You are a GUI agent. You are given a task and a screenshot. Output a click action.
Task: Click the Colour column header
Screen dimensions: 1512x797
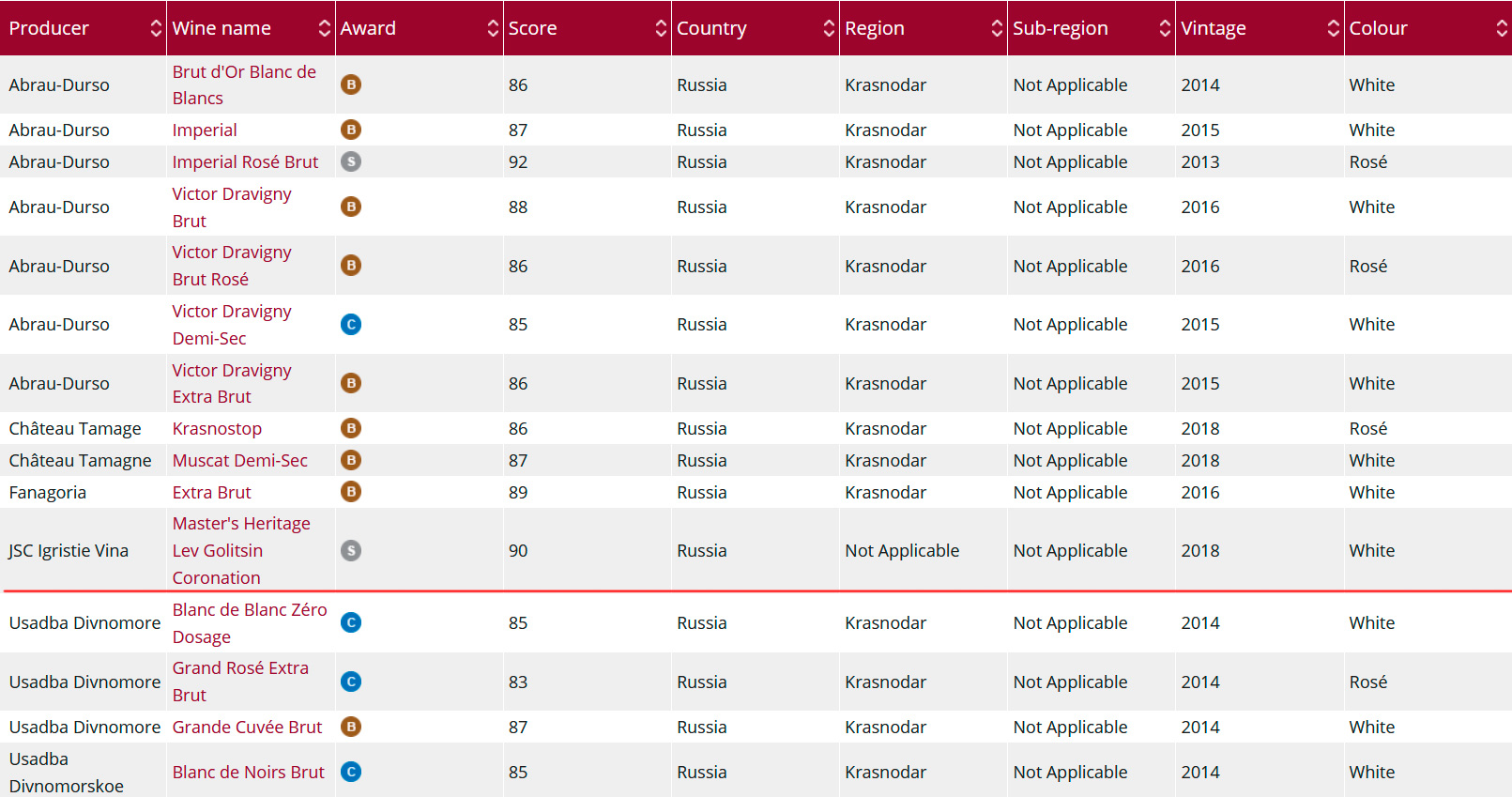tap(1378, 28)
